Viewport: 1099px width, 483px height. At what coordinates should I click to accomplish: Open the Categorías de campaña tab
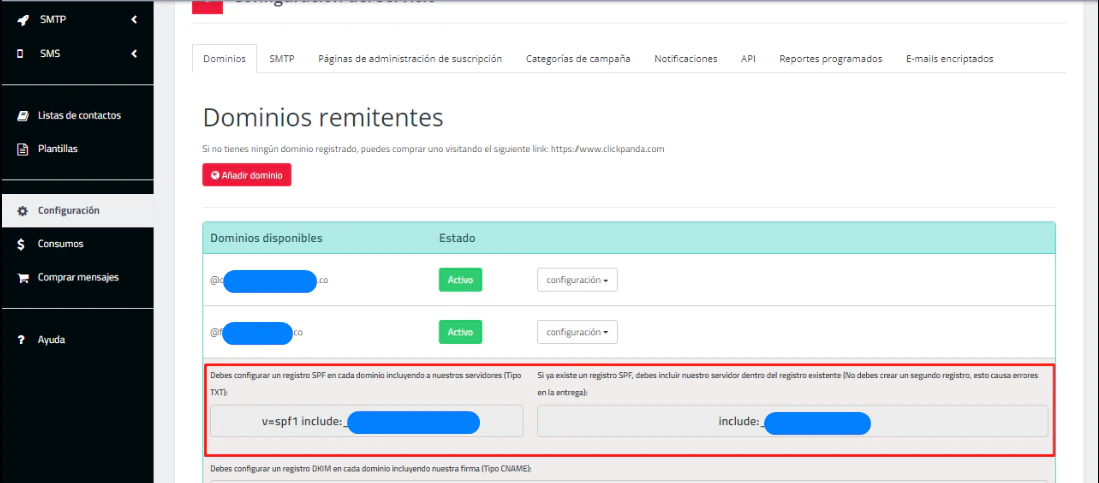click(578, 59)
